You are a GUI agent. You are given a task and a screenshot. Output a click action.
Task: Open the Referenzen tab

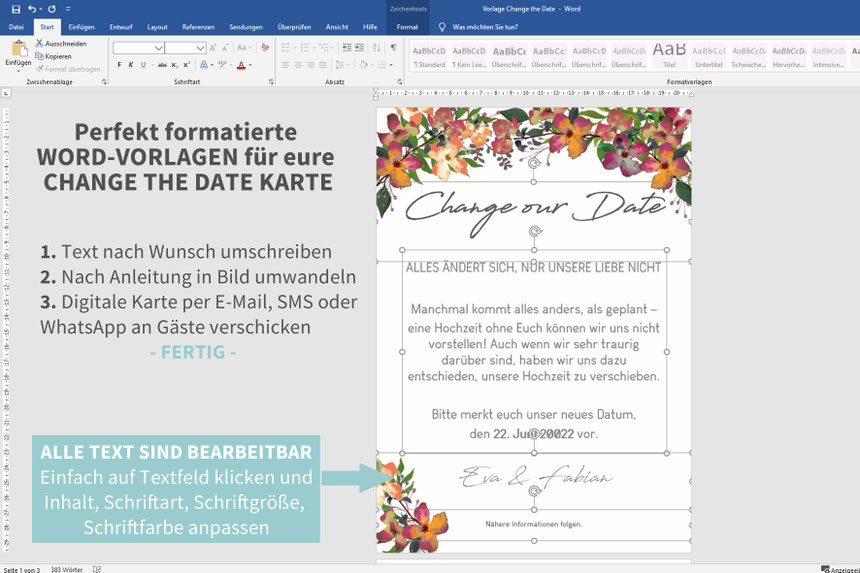coord(199,27)
